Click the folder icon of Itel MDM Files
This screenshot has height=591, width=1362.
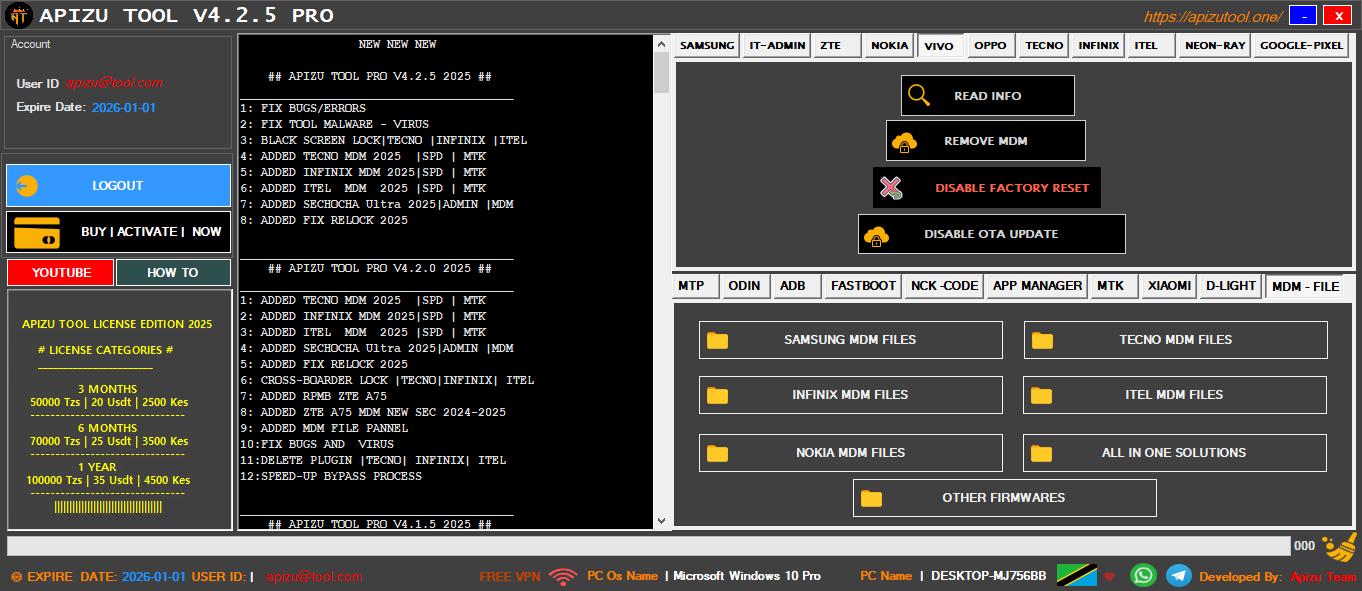point(1042,395)
